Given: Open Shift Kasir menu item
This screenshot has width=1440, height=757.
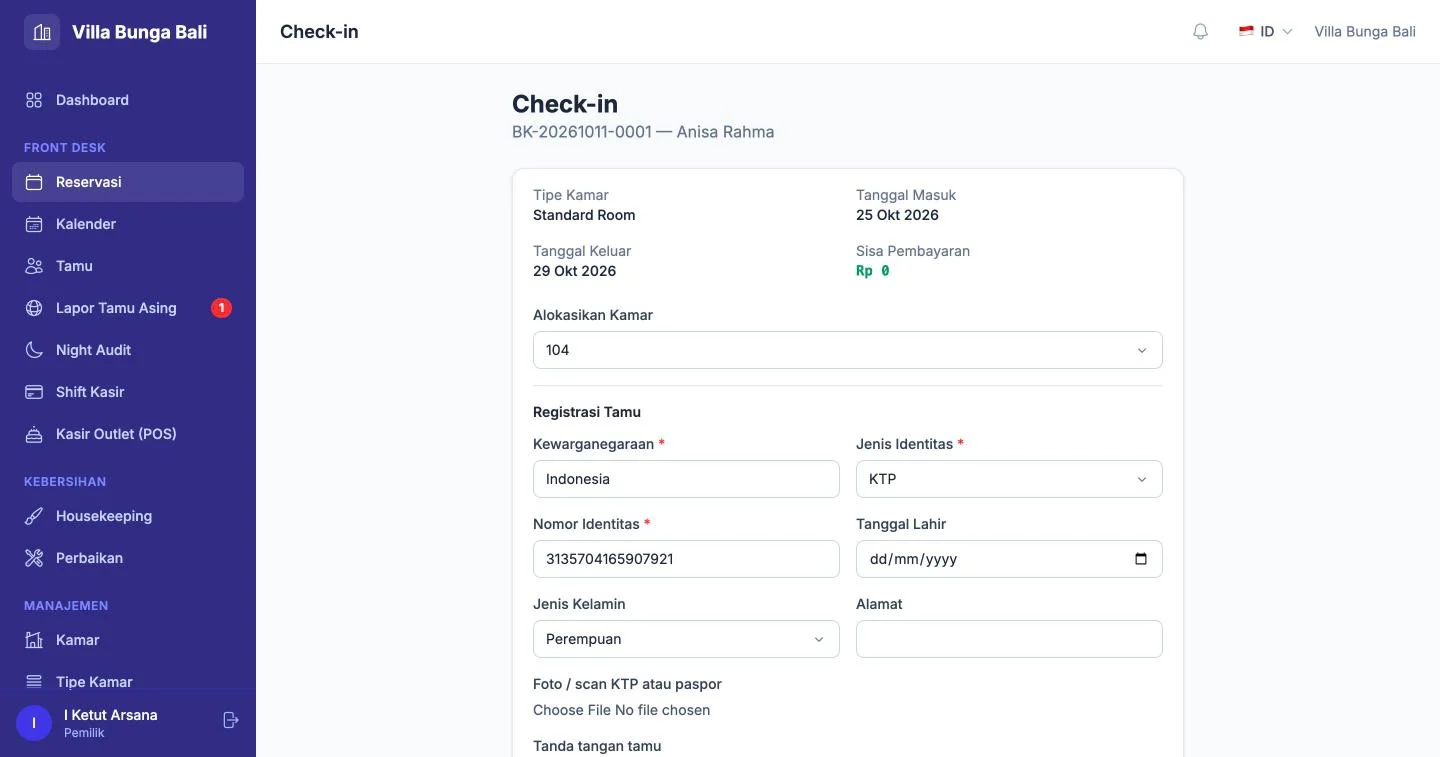Looking at the screenshot, I should 128,392.
